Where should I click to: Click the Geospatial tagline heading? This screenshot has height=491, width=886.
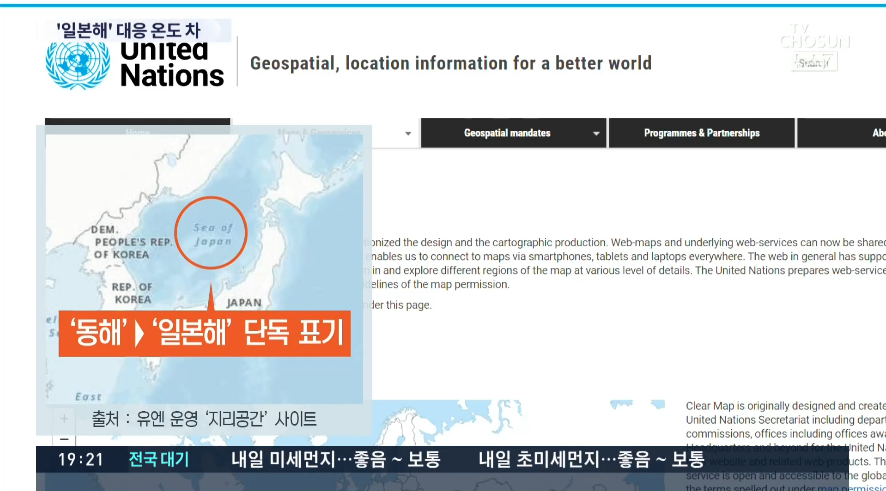450,64
